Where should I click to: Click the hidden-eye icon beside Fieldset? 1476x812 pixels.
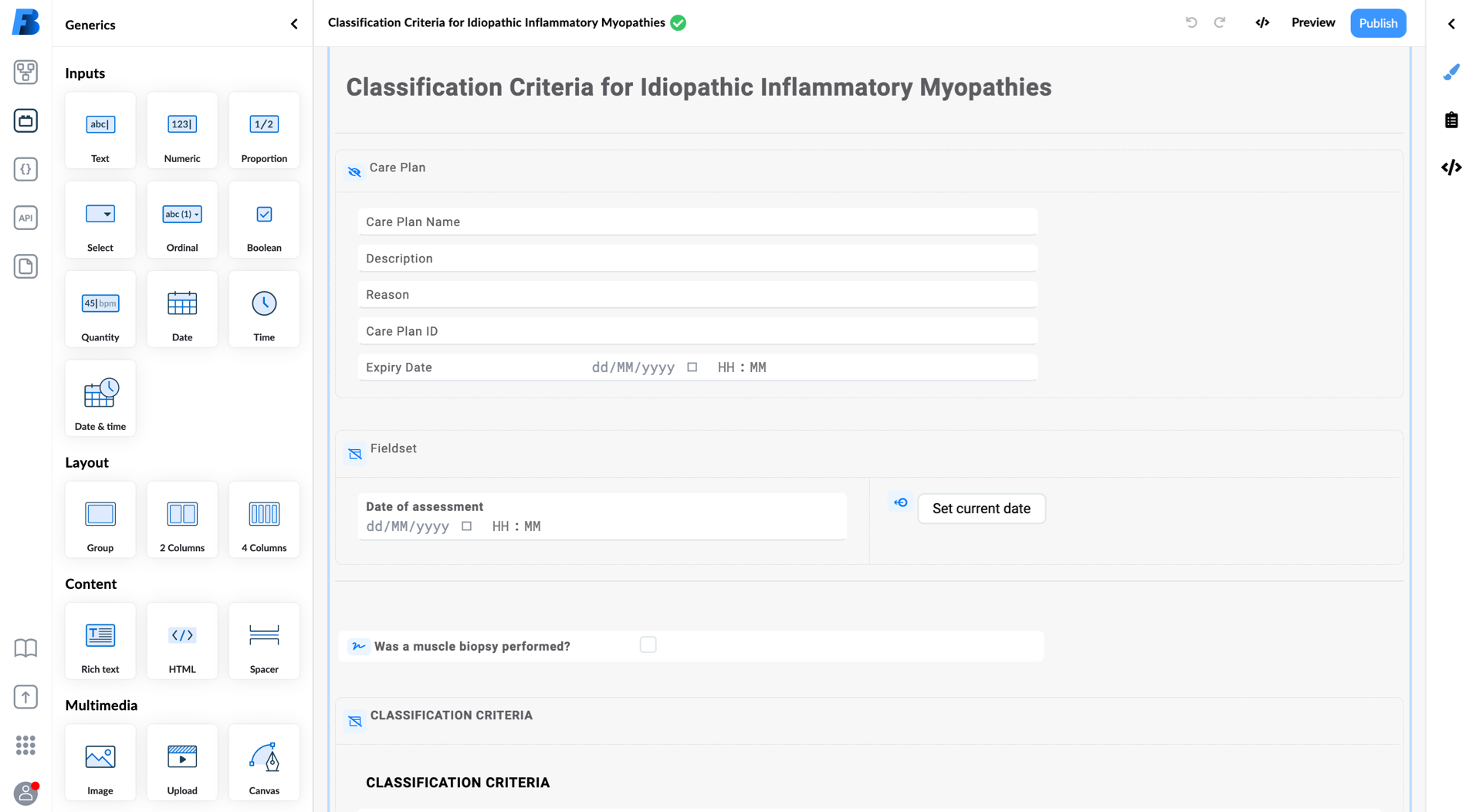354,454
